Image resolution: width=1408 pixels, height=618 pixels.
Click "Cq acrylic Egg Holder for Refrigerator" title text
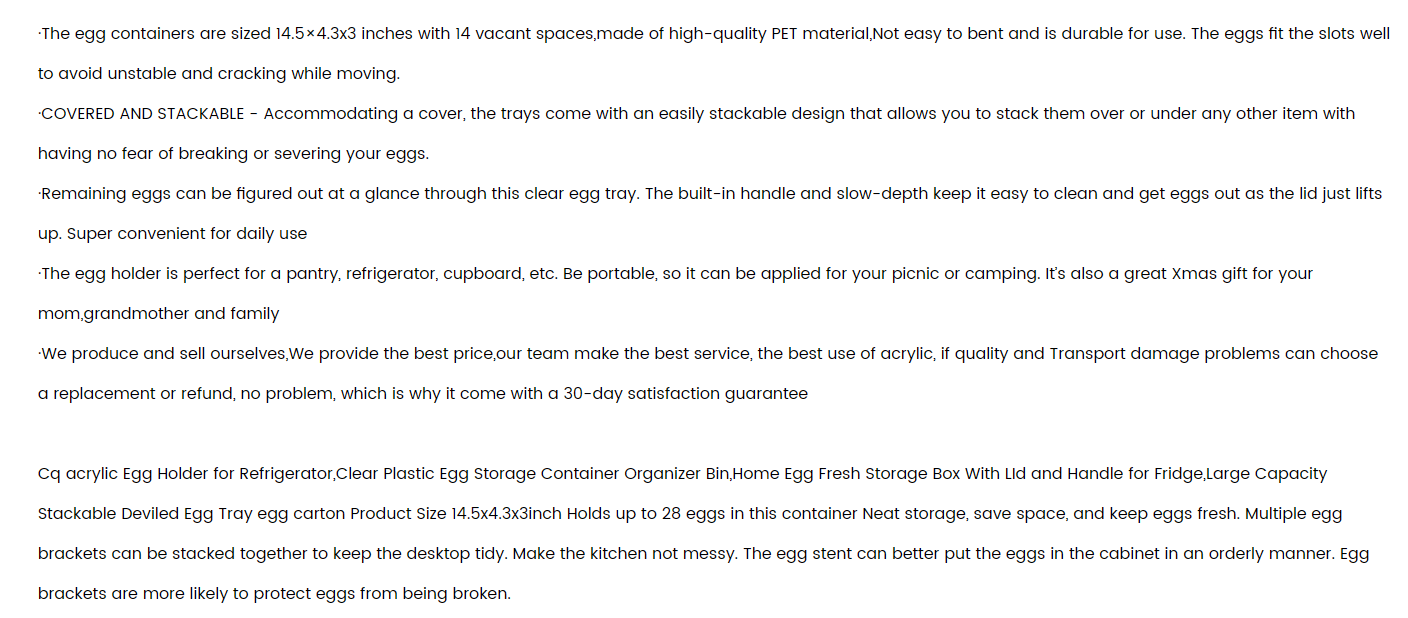[x=185, y=474]
